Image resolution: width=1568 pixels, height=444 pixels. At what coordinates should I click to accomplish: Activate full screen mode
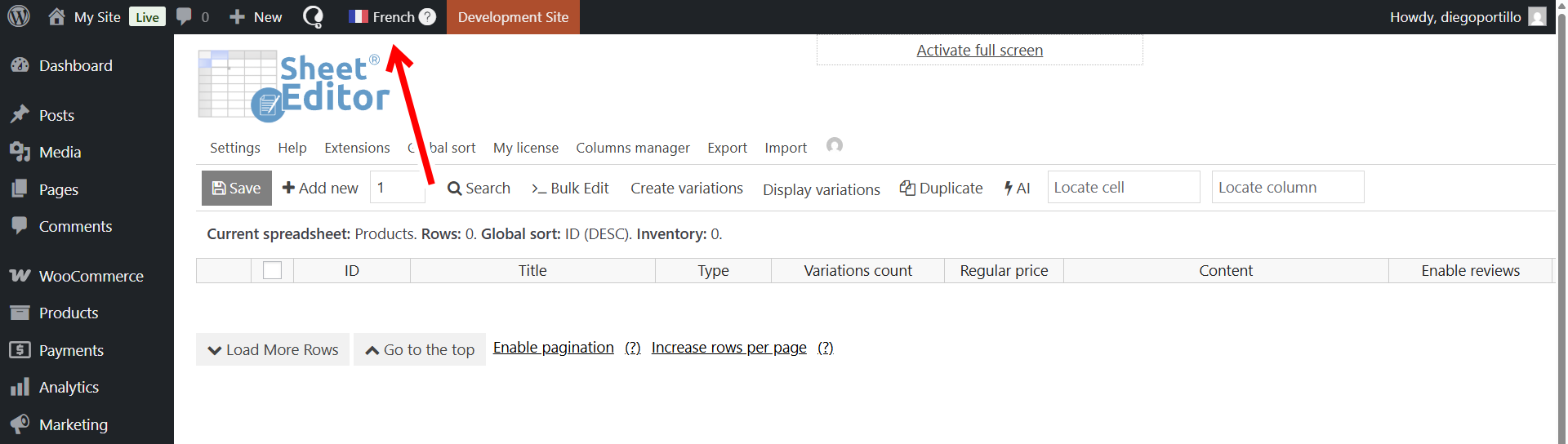[979, 51]
